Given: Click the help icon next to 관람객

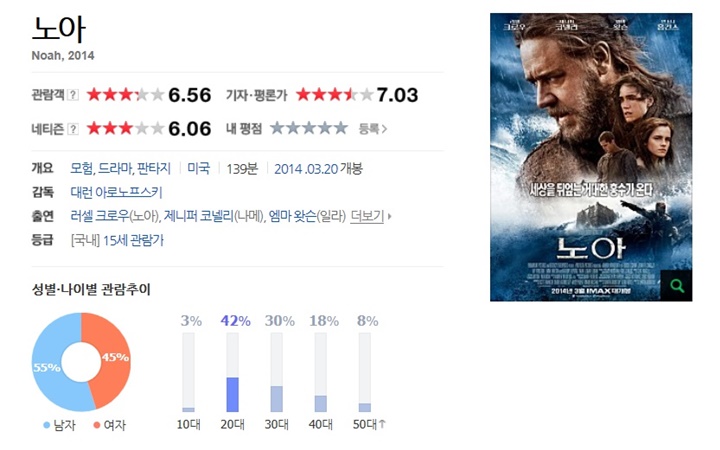Looking at the screenshot, I should [x=73, y=95].
